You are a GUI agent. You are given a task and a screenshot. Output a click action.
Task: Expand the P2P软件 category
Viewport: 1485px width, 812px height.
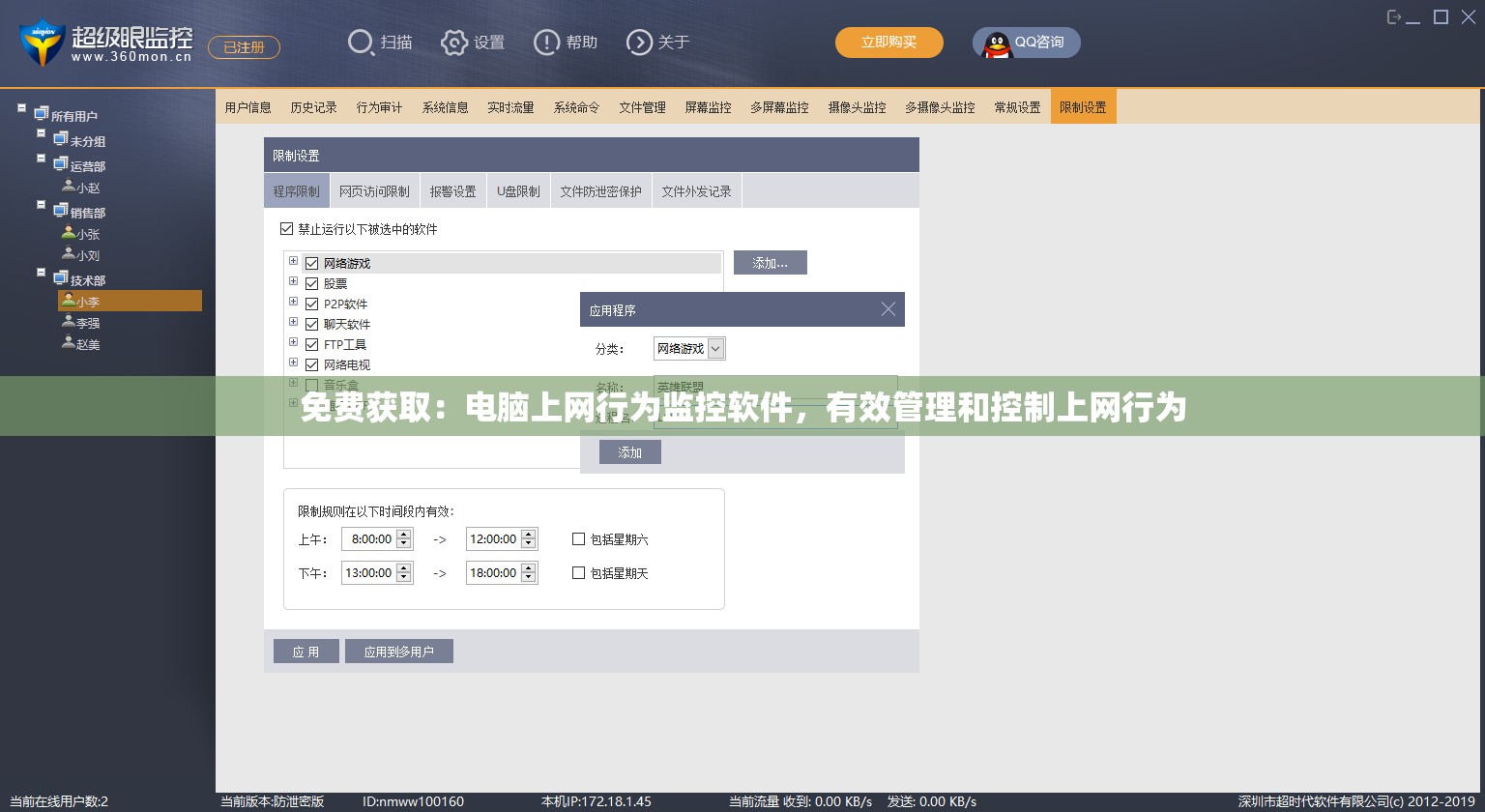[x=294, y=302]
